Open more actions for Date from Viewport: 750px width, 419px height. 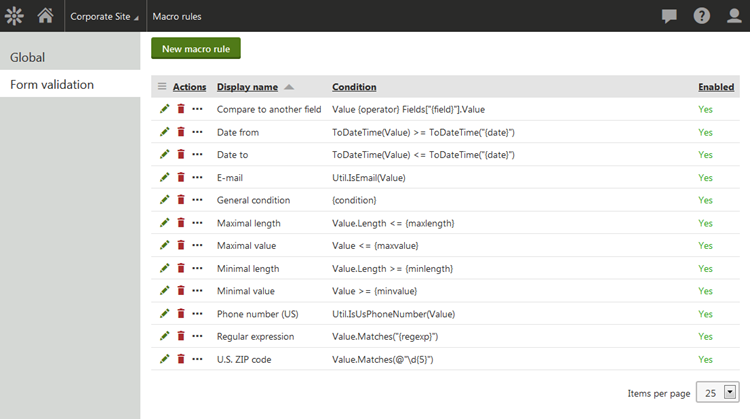(x=197, y=132)
